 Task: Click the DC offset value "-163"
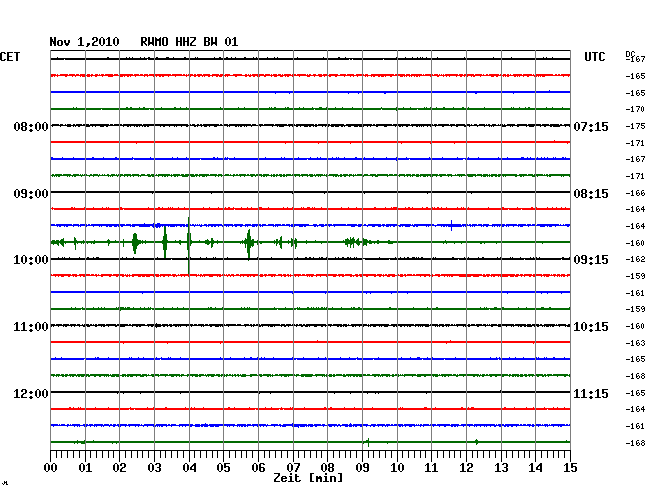635,343
